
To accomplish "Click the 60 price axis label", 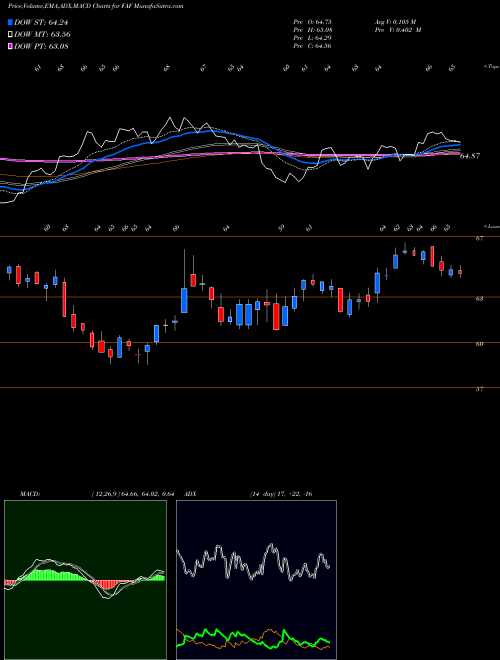I will [480, 344].
